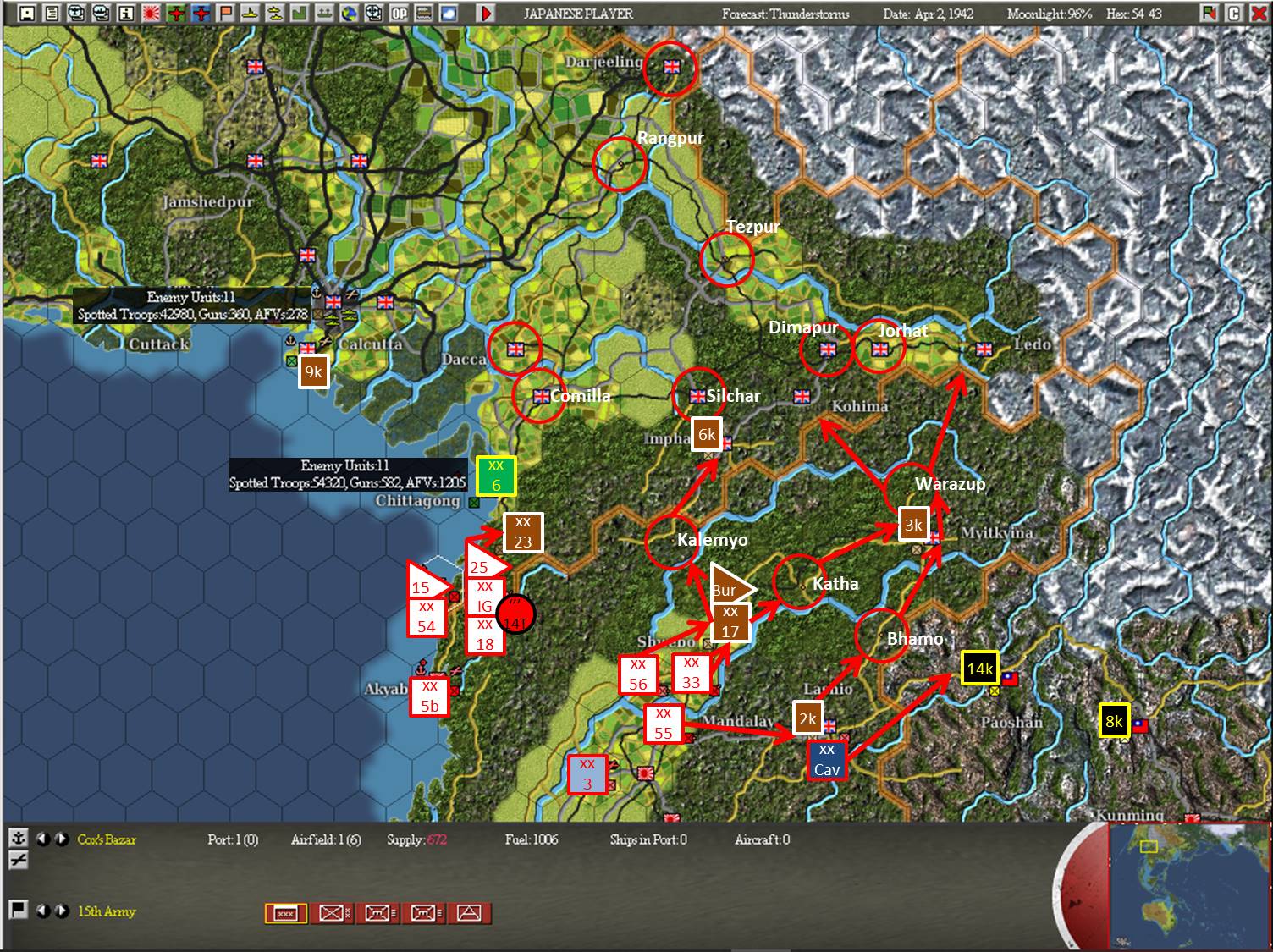Go to previous unit before 15th Army
Screen dimensions: 1273x952
point(43,911)
